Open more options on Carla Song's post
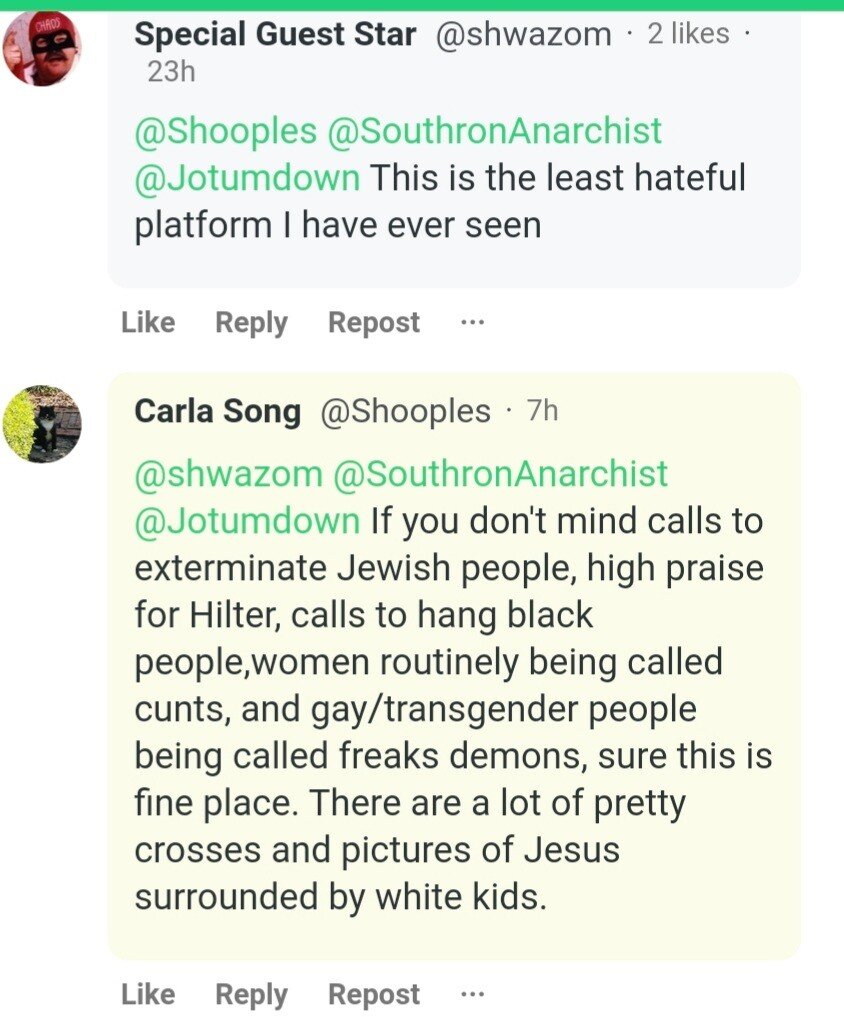The width and height of the screenshot is (844, 1017). (473, 994)
